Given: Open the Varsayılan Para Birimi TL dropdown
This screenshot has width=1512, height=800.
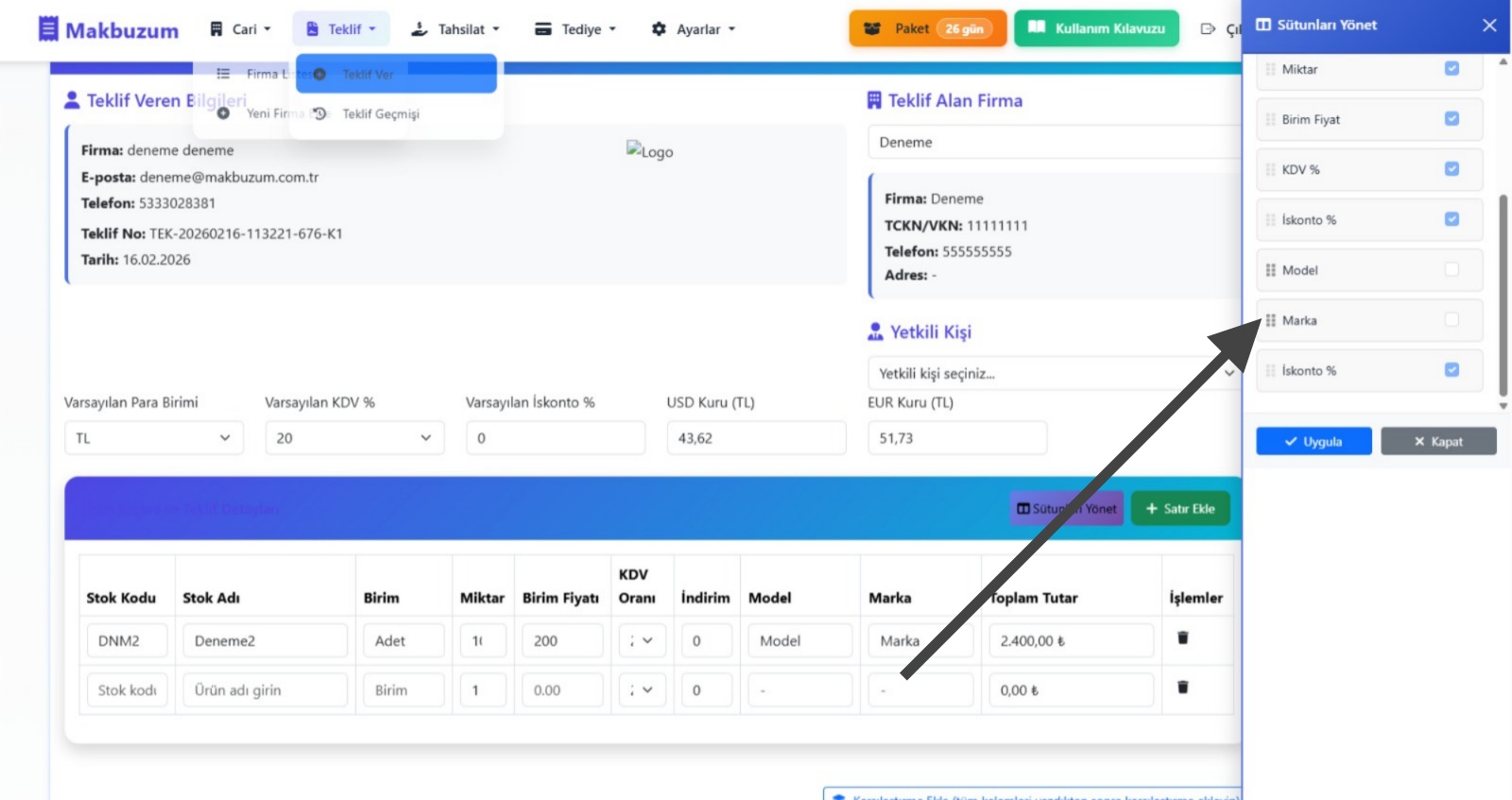Looking at the screenshot, I should 153,438.
